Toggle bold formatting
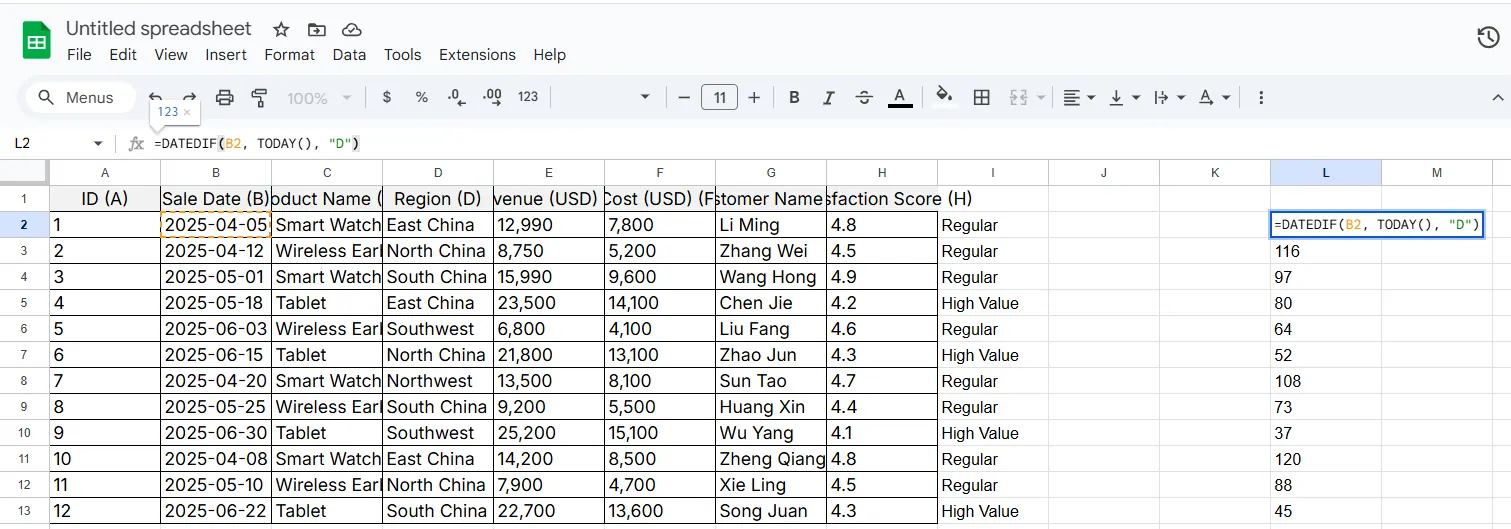The height and width of the screenshot is (529, 1511). (794, 97)
